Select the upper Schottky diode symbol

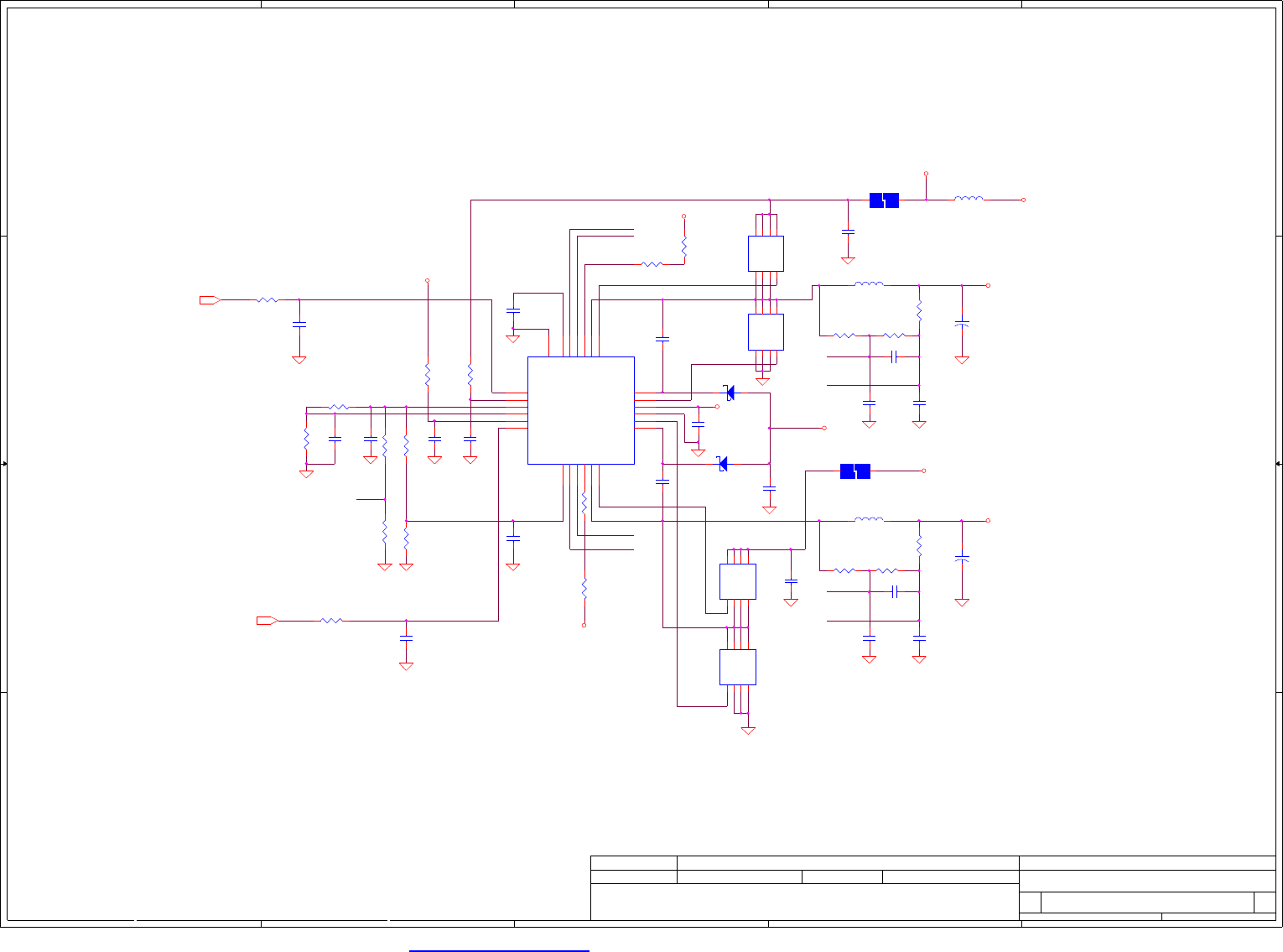[730, 393]
